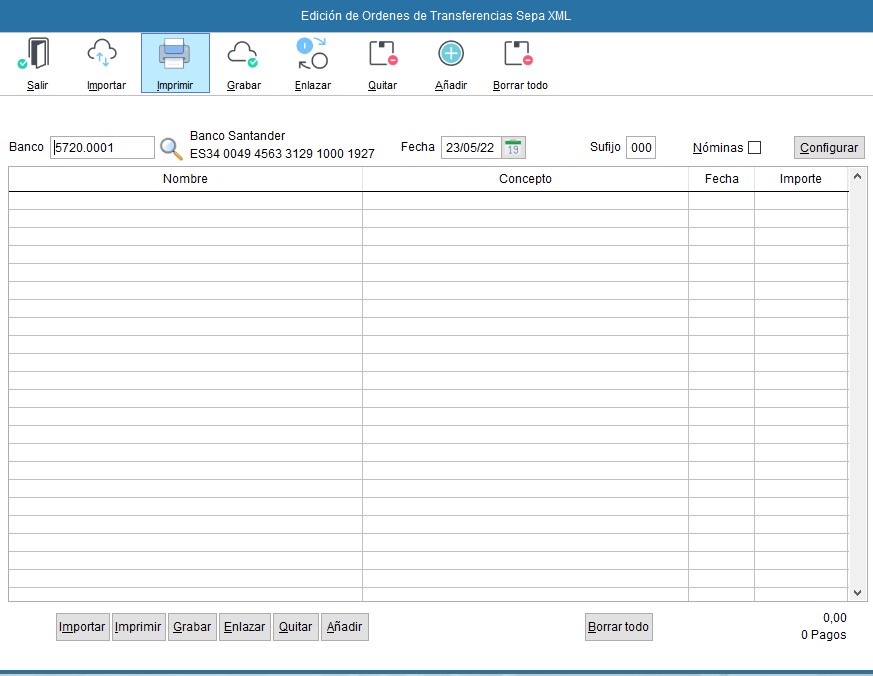Click the Importar cloud icon in toolbar
873x676 pixels.
click(x=105, y=55)
